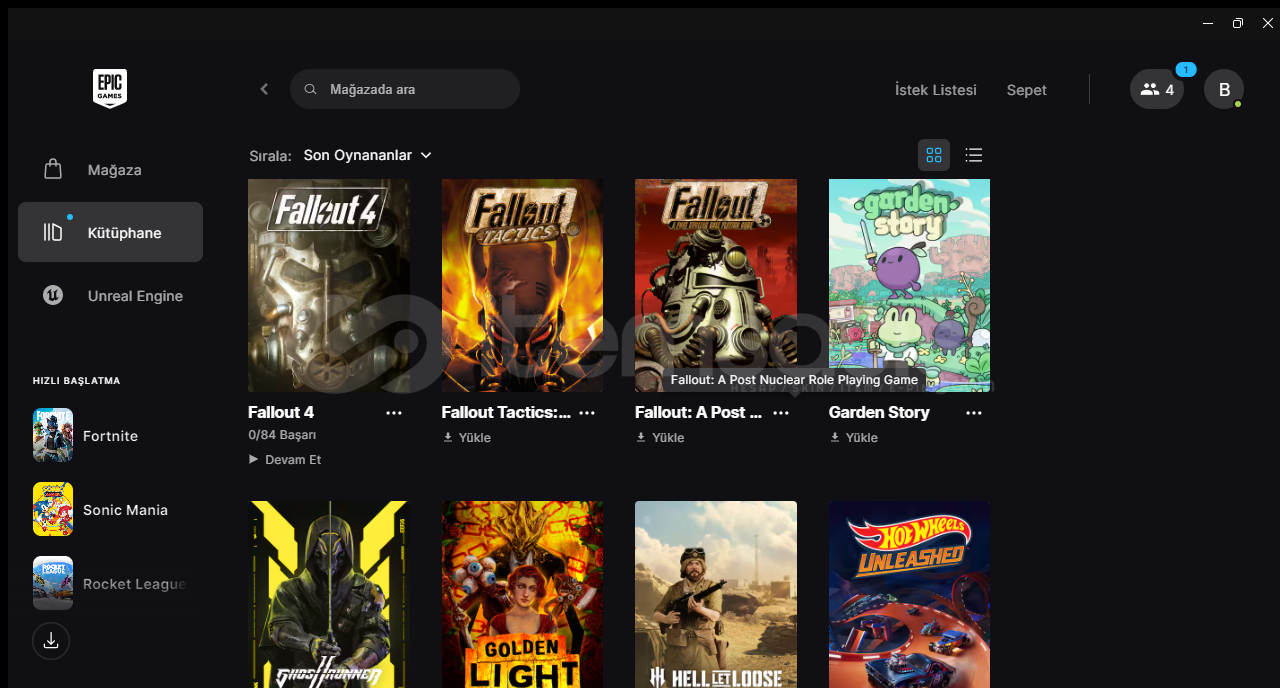Open the Fallout Tactics cover thumbnail

522,285
